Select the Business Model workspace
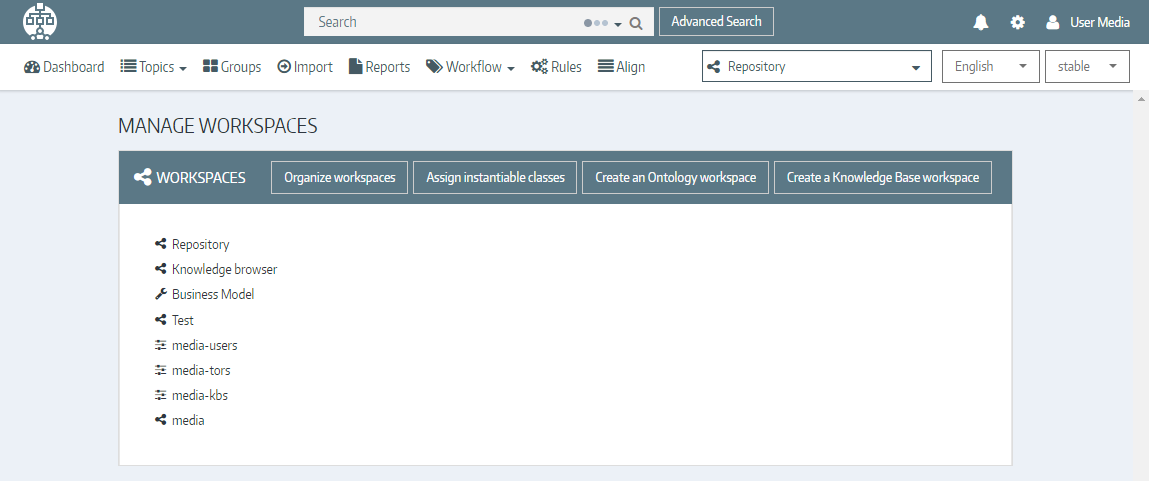Viewport: 1149px width, 481px height. point(212,295)
